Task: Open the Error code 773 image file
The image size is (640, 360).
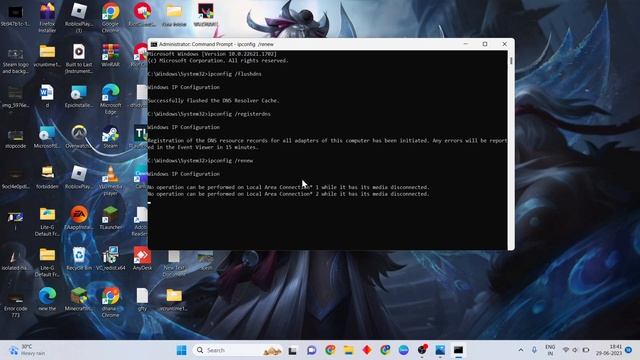Action: tap(16, 305)
